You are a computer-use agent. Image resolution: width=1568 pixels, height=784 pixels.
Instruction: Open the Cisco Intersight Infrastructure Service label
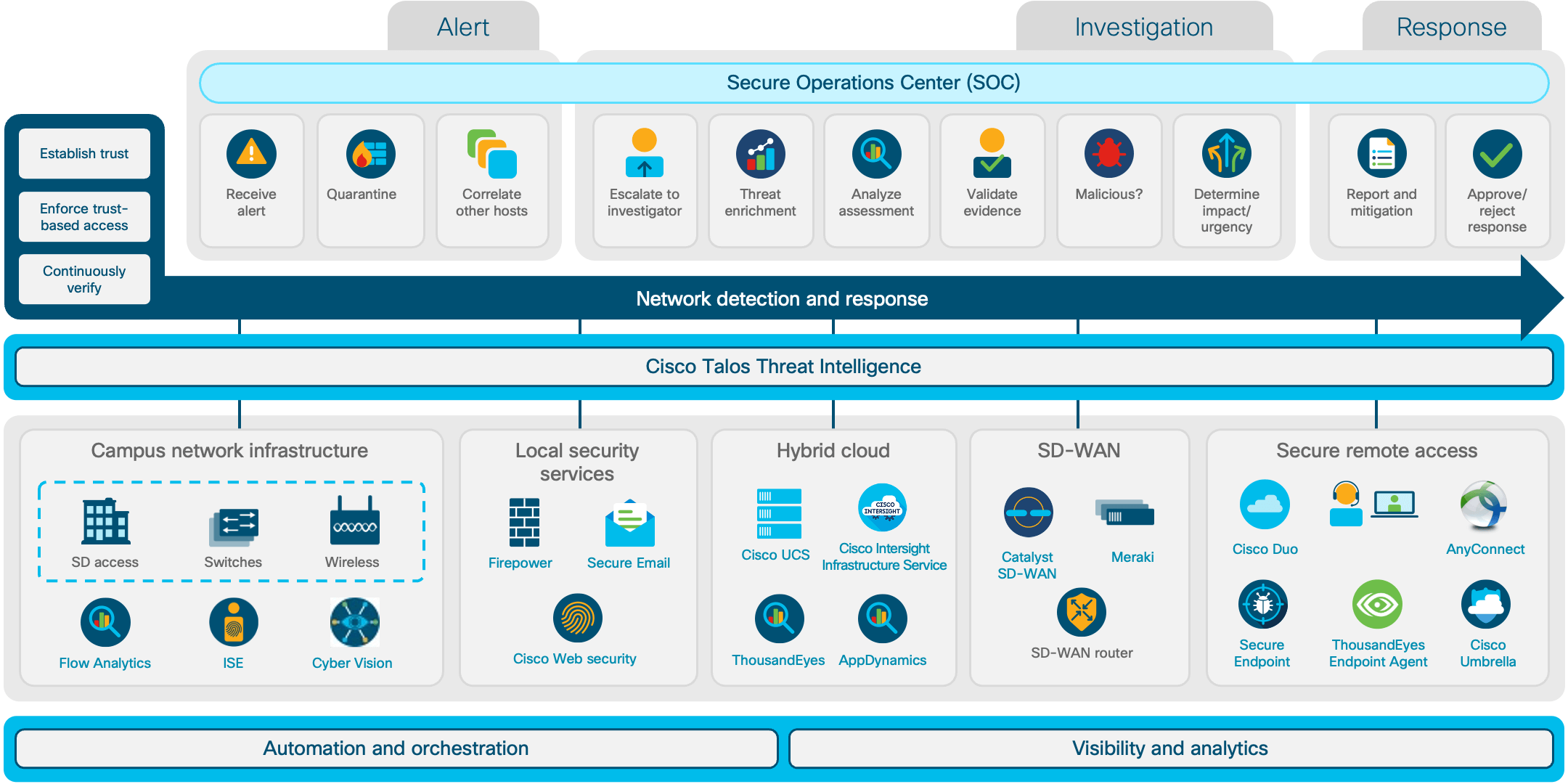tap(884, 557)
